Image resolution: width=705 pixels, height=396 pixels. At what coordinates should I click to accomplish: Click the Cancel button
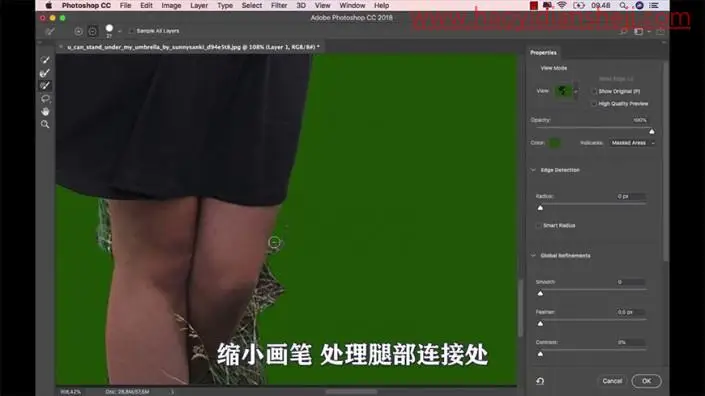coord(612,381)
